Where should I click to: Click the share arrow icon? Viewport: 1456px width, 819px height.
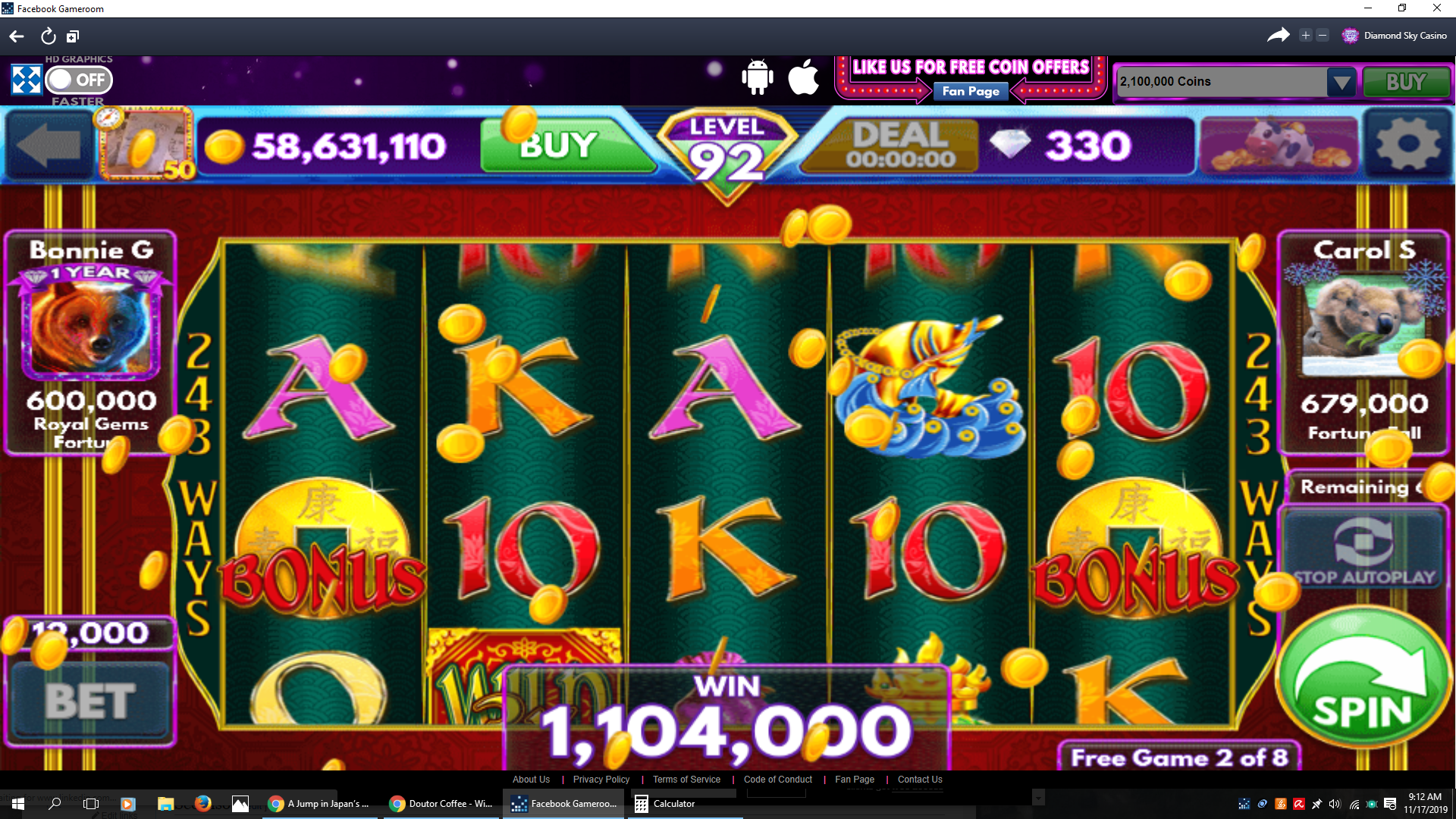(1278, 35)
